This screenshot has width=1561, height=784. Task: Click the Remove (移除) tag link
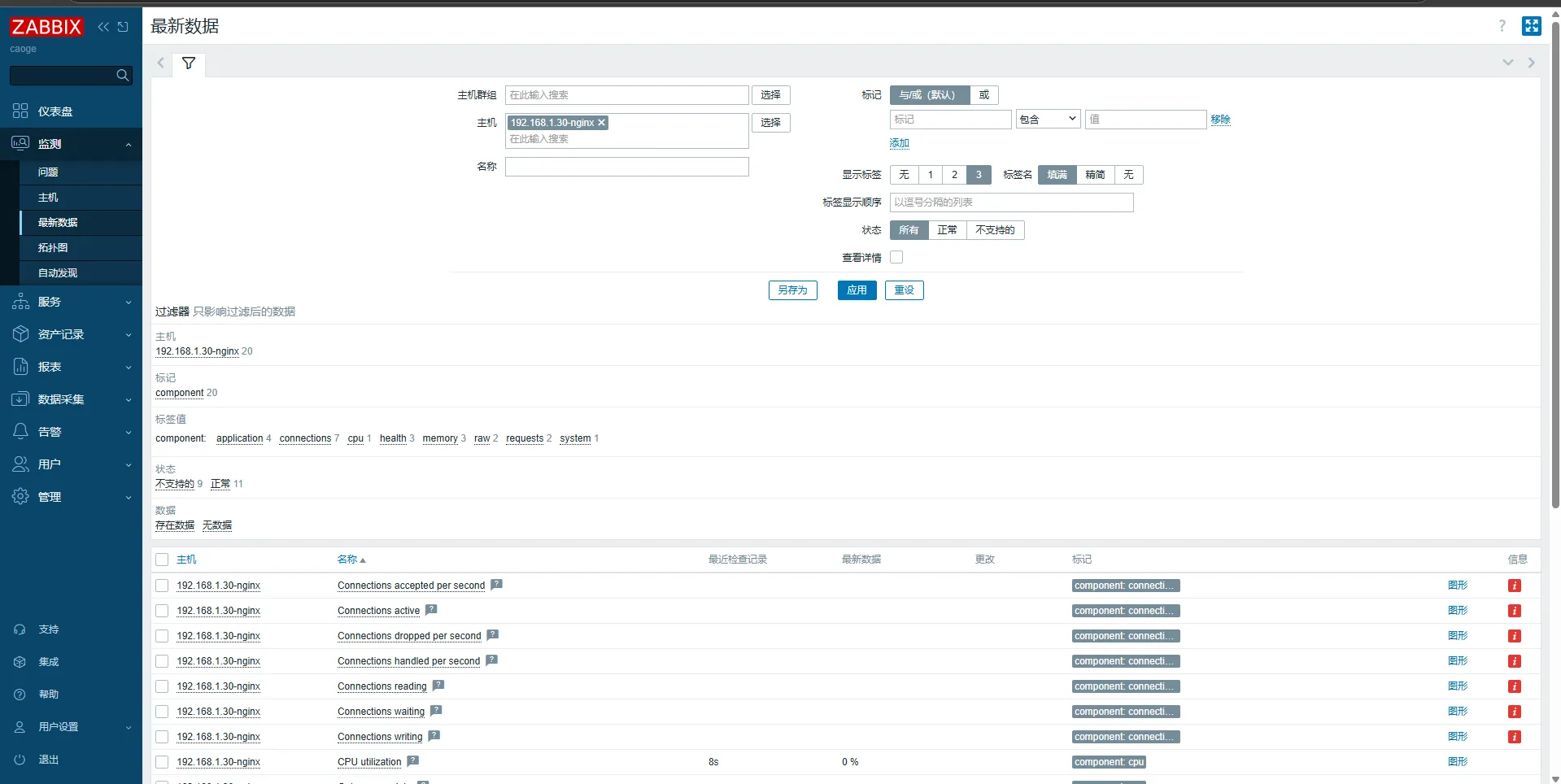coord(1220,120)
